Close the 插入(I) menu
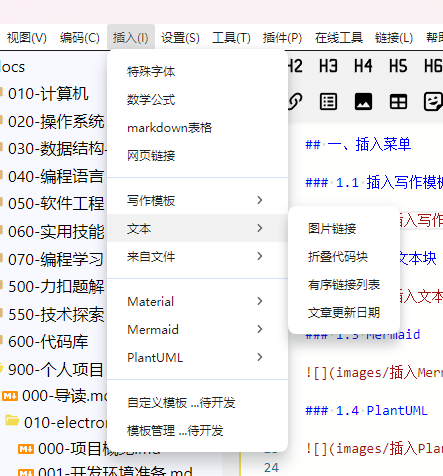The height and width of the screenshot is (476, 443). (x=131, y=38)
